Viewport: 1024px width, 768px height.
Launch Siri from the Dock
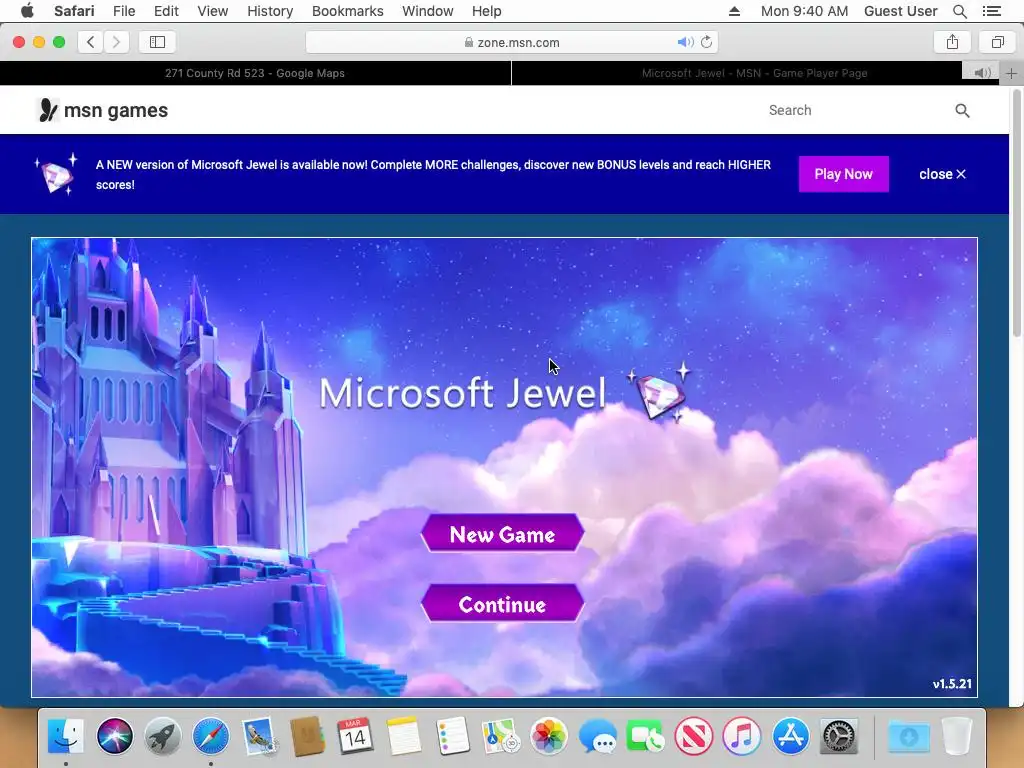coord(114,736)
